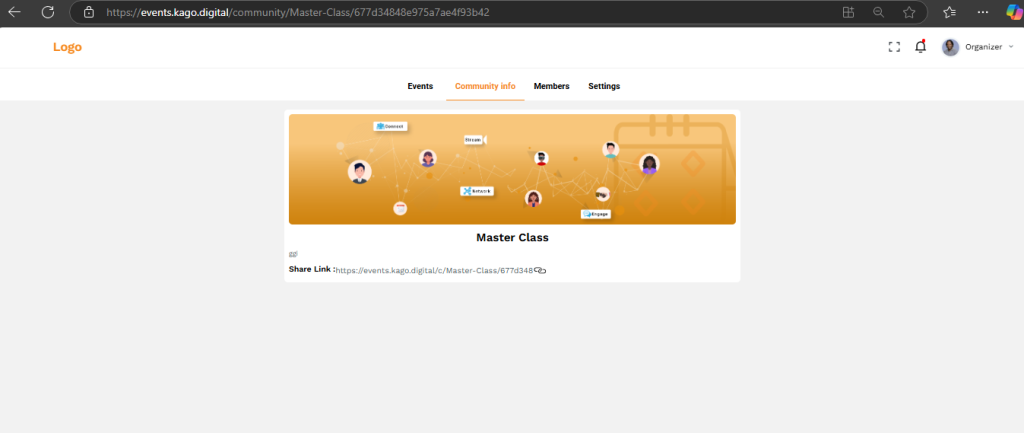Open the browser three-dot settings menu
This screenshot has height=433, width=1024.
pos(981,12)
